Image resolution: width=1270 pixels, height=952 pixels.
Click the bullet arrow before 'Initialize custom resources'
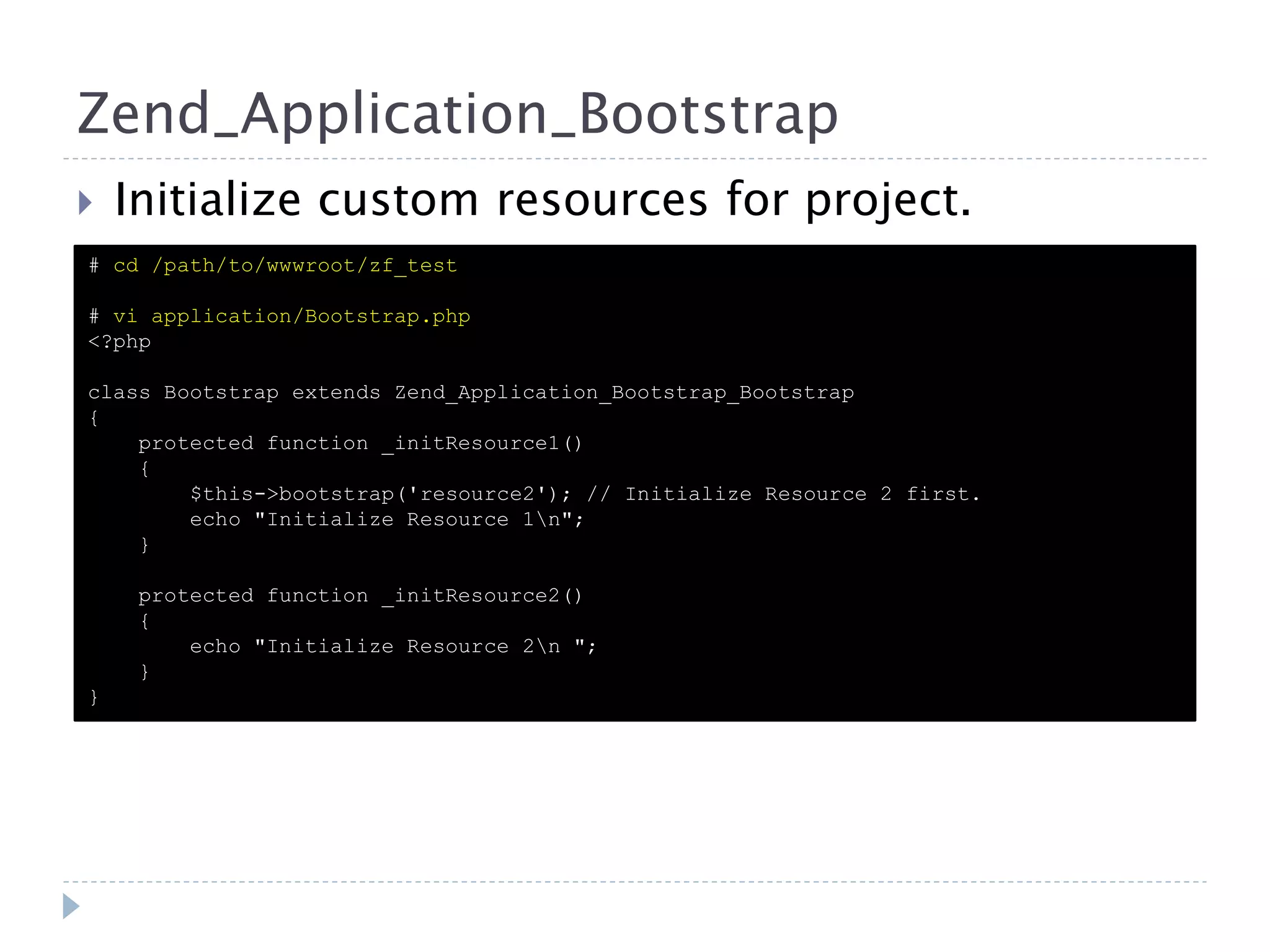pos(86,202)
